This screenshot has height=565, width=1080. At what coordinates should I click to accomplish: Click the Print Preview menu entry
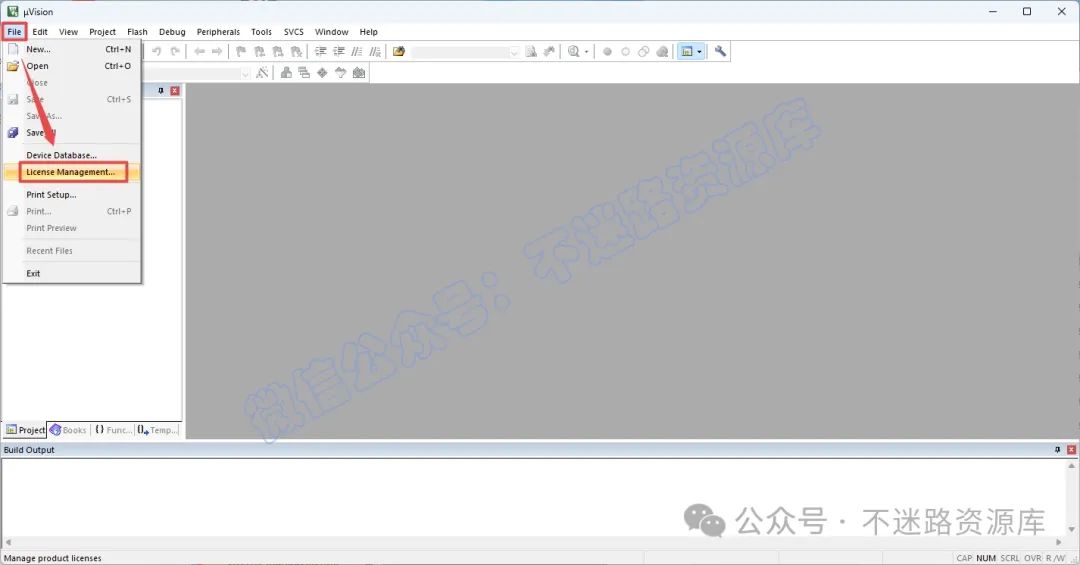(x=72, y=228)
